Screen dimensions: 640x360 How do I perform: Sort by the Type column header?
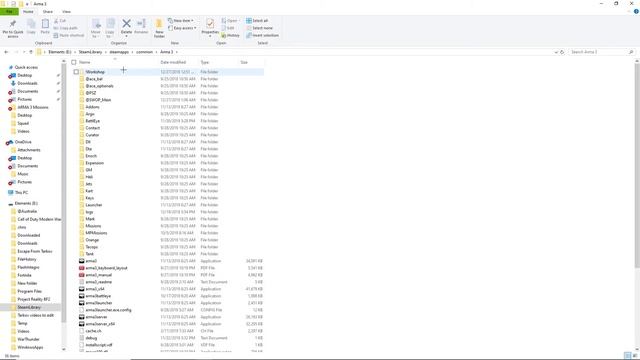[205, 62]
